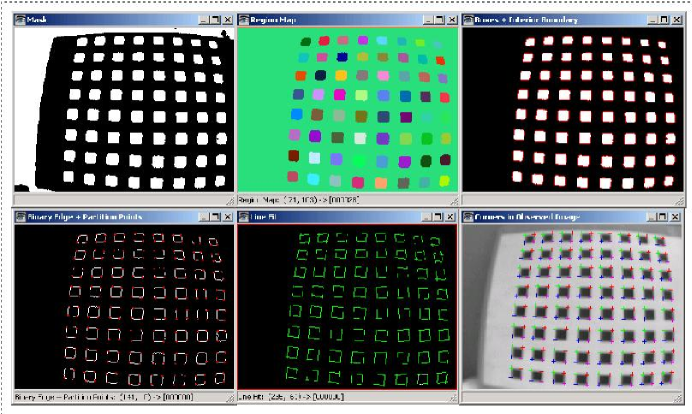Click the Boxes + Exterior Boundary window icon

(x=468, y=20)
